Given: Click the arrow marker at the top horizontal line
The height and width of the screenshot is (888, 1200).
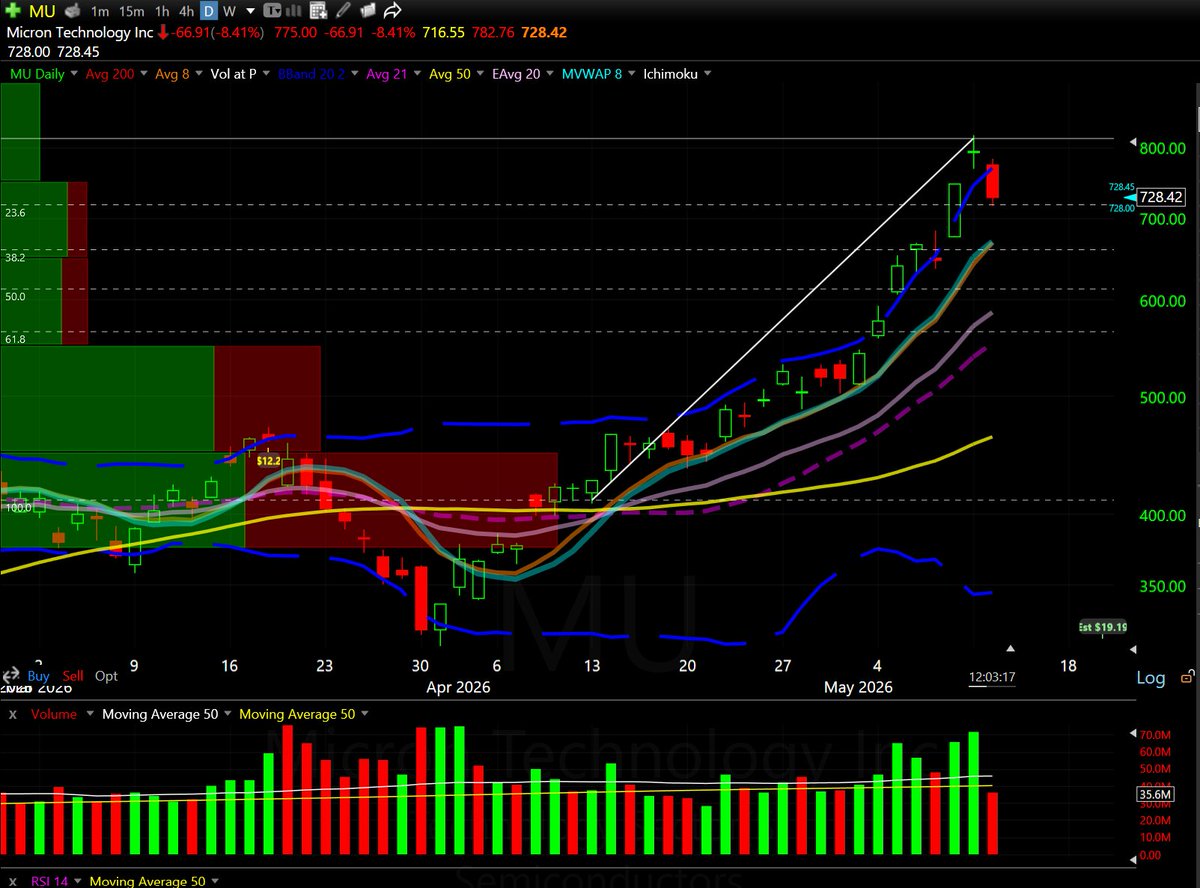Looking at the screenshot, I should [x=1132, y=140].
